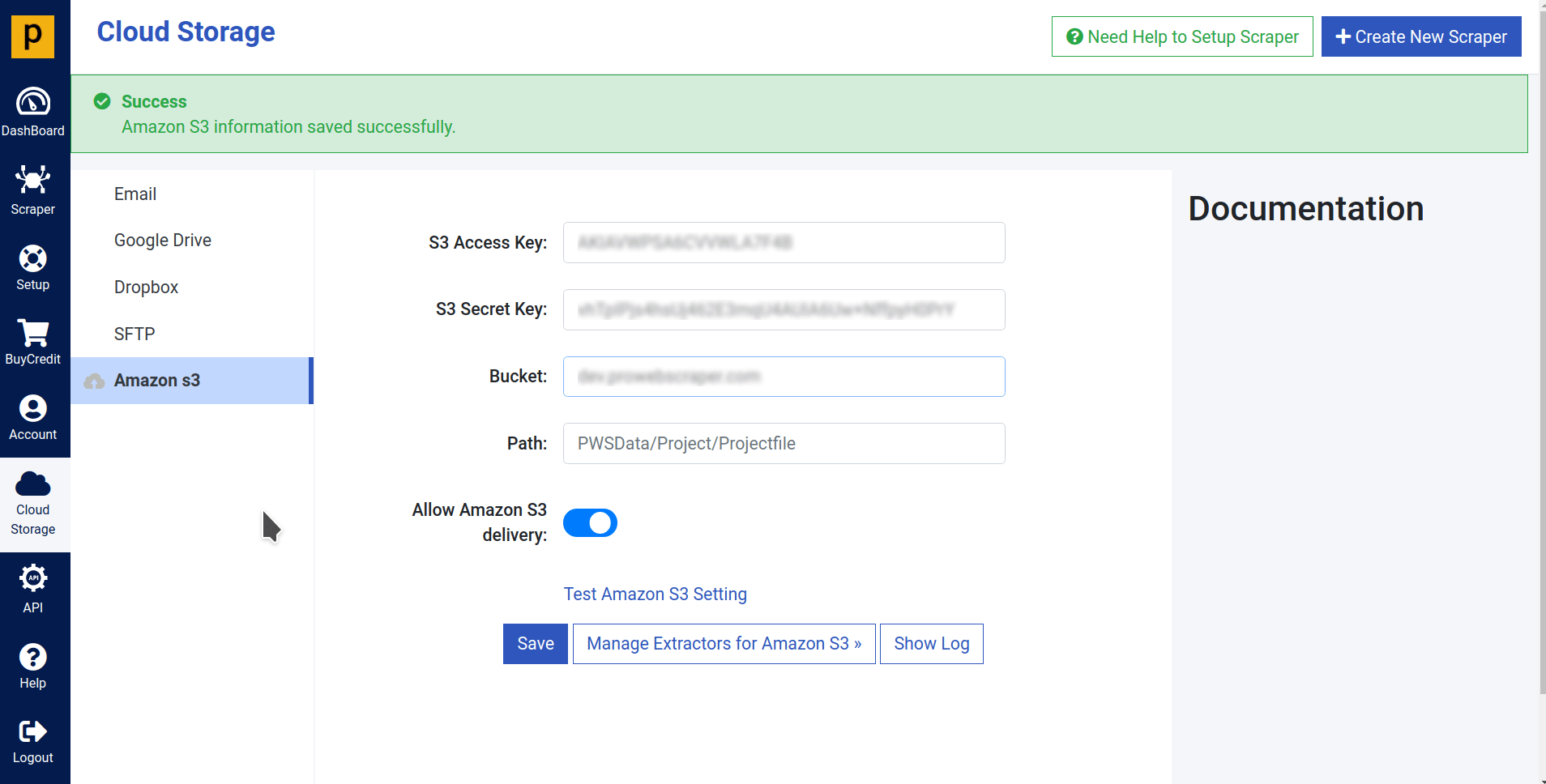This screenshot has height=784, width=1546.
Task: Click Test Amazon S3 Setting link
Action: click(655, 594)
